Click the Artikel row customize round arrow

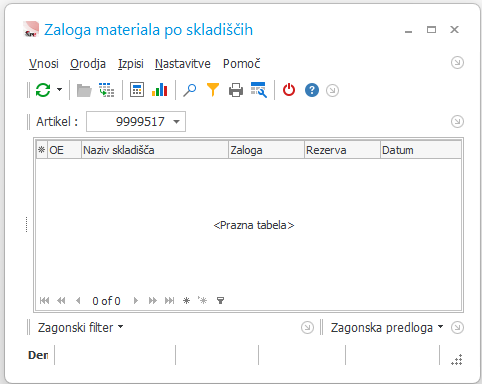(x=457, y=121)
